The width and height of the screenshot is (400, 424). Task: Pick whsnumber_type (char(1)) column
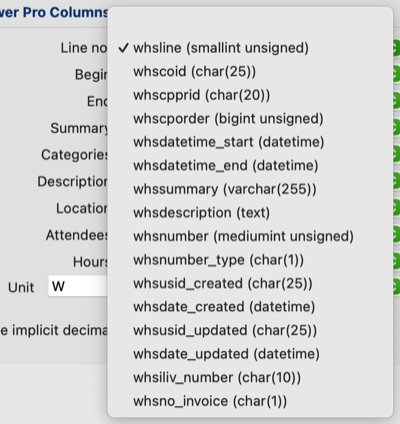250,260
